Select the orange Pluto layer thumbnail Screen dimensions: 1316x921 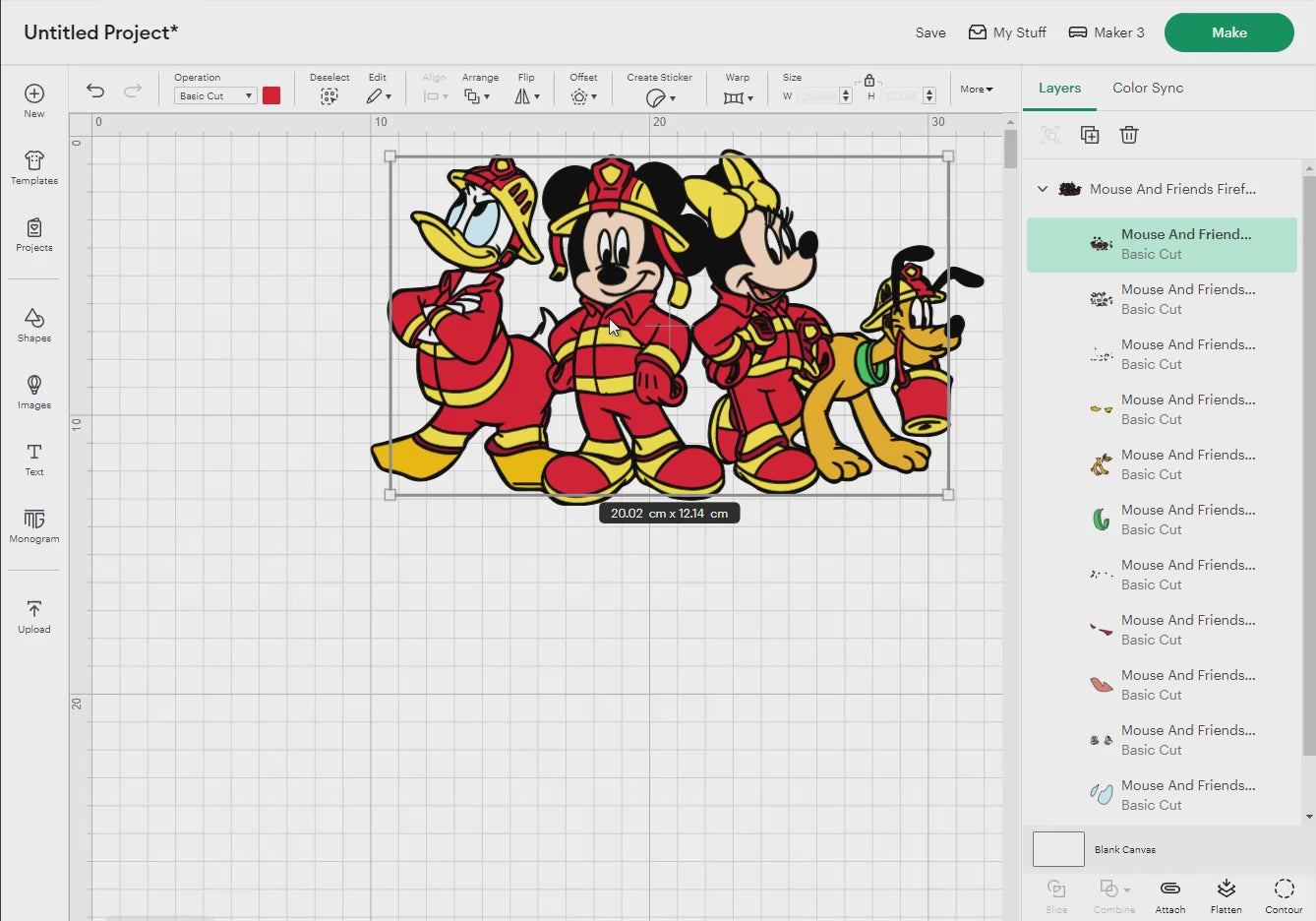pyautogui.click(x=1102, y=463)
